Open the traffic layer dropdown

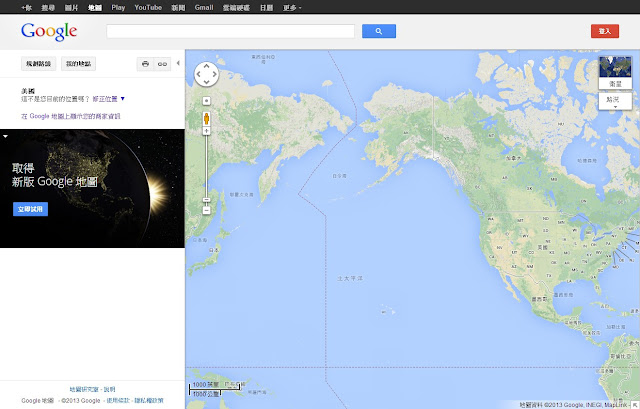coord(615,101)
